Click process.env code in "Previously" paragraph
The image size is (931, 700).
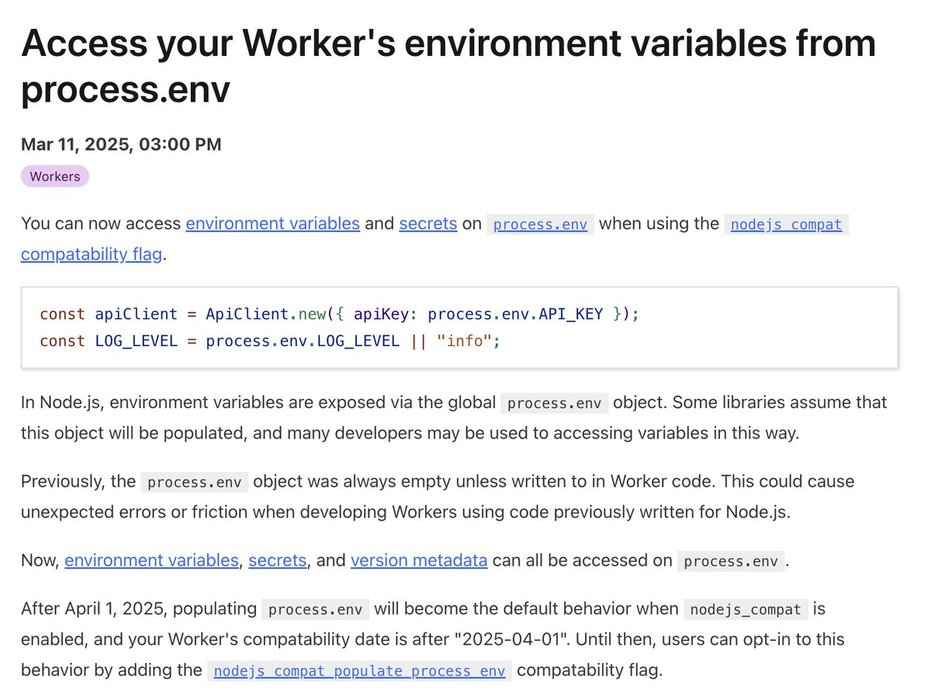[194, 482]
